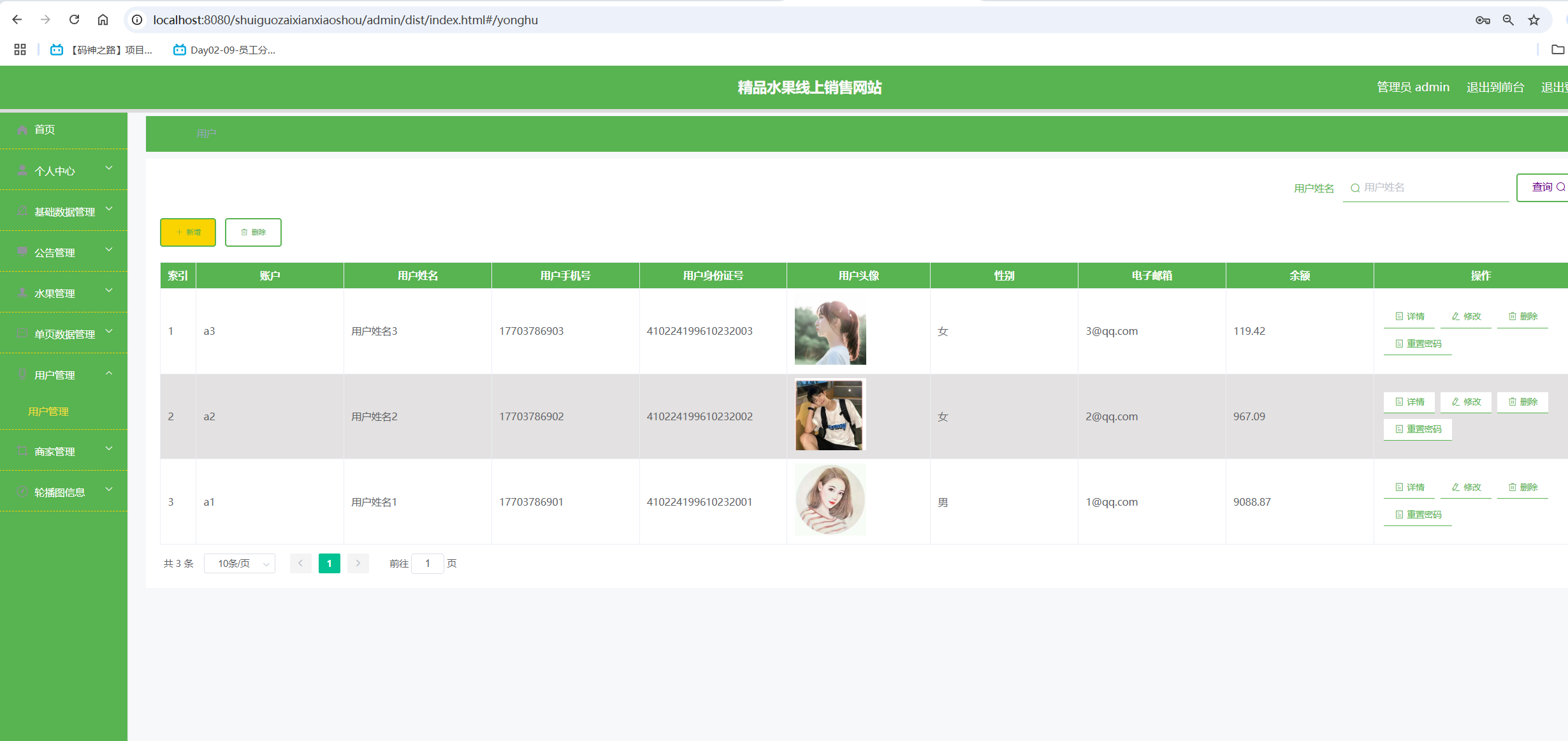
Task: Click user a1's avatar thumbnail
Action: [x=830, y=500]
